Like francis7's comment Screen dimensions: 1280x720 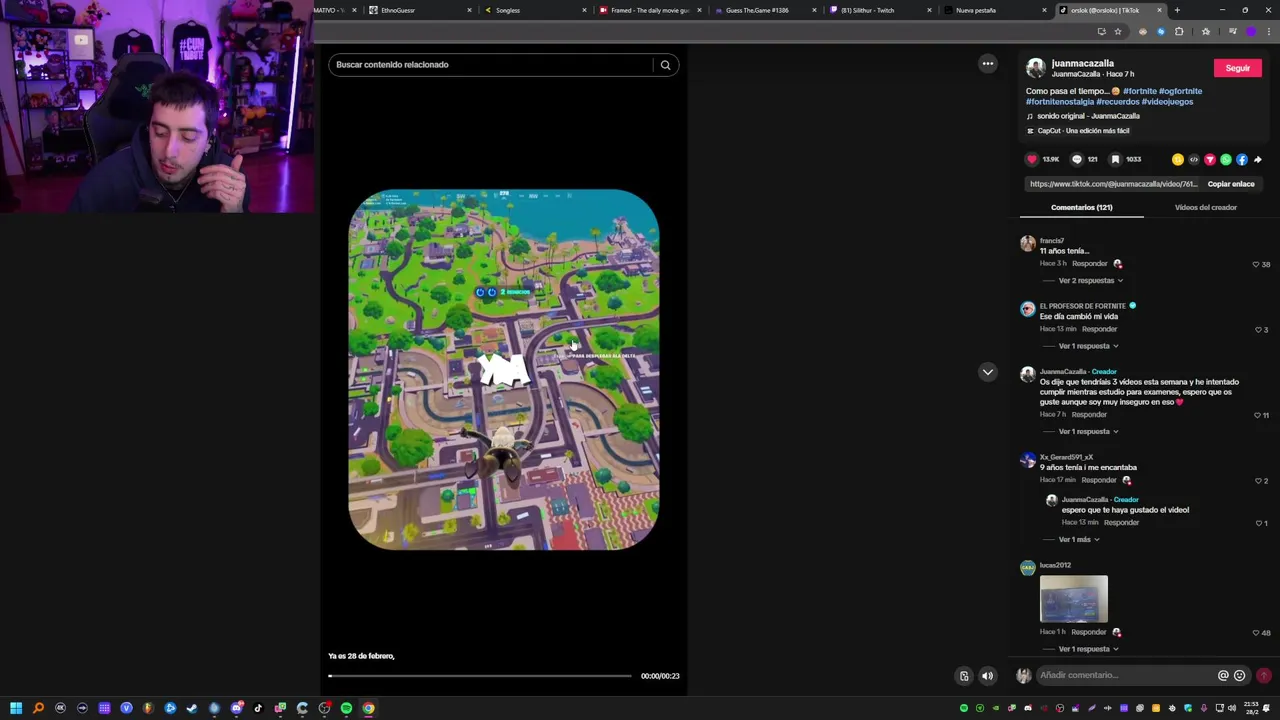click(1256, 264)
